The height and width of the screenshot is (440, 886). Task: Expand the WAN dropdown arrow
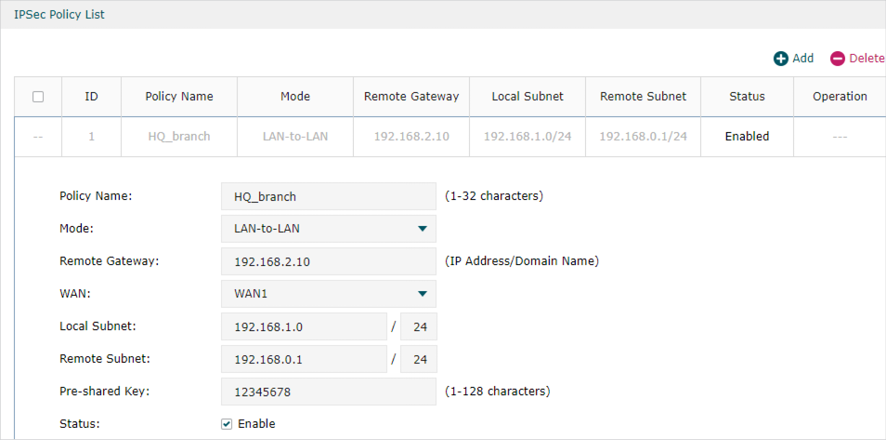422,294
